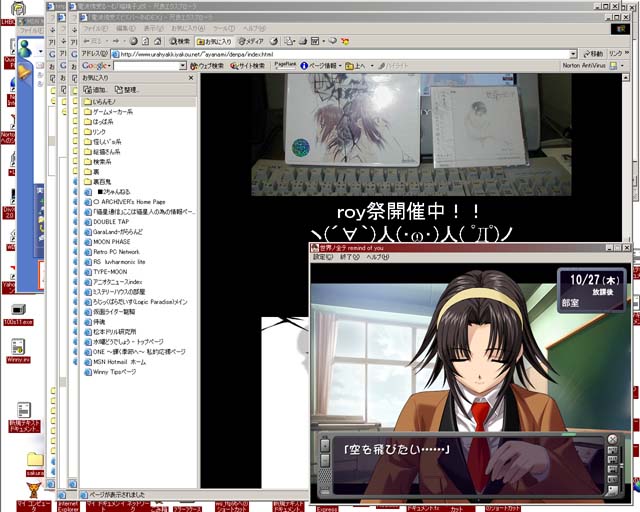Open the ツール(T) menu in IE
The image size is (640, 512).
coord(224,29)
